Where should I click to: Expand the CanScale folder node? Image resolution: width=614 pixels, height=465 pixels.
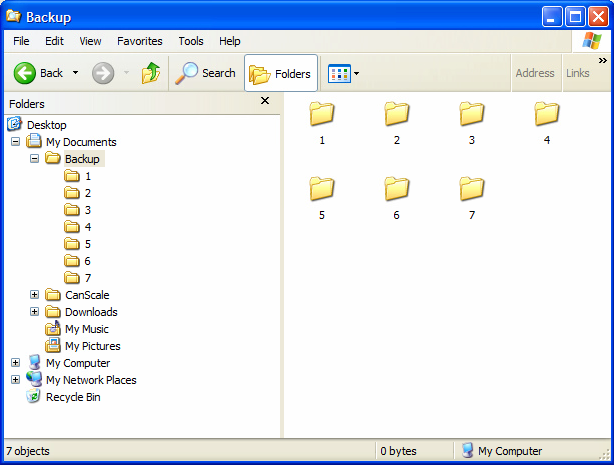(x=34, y=295)
